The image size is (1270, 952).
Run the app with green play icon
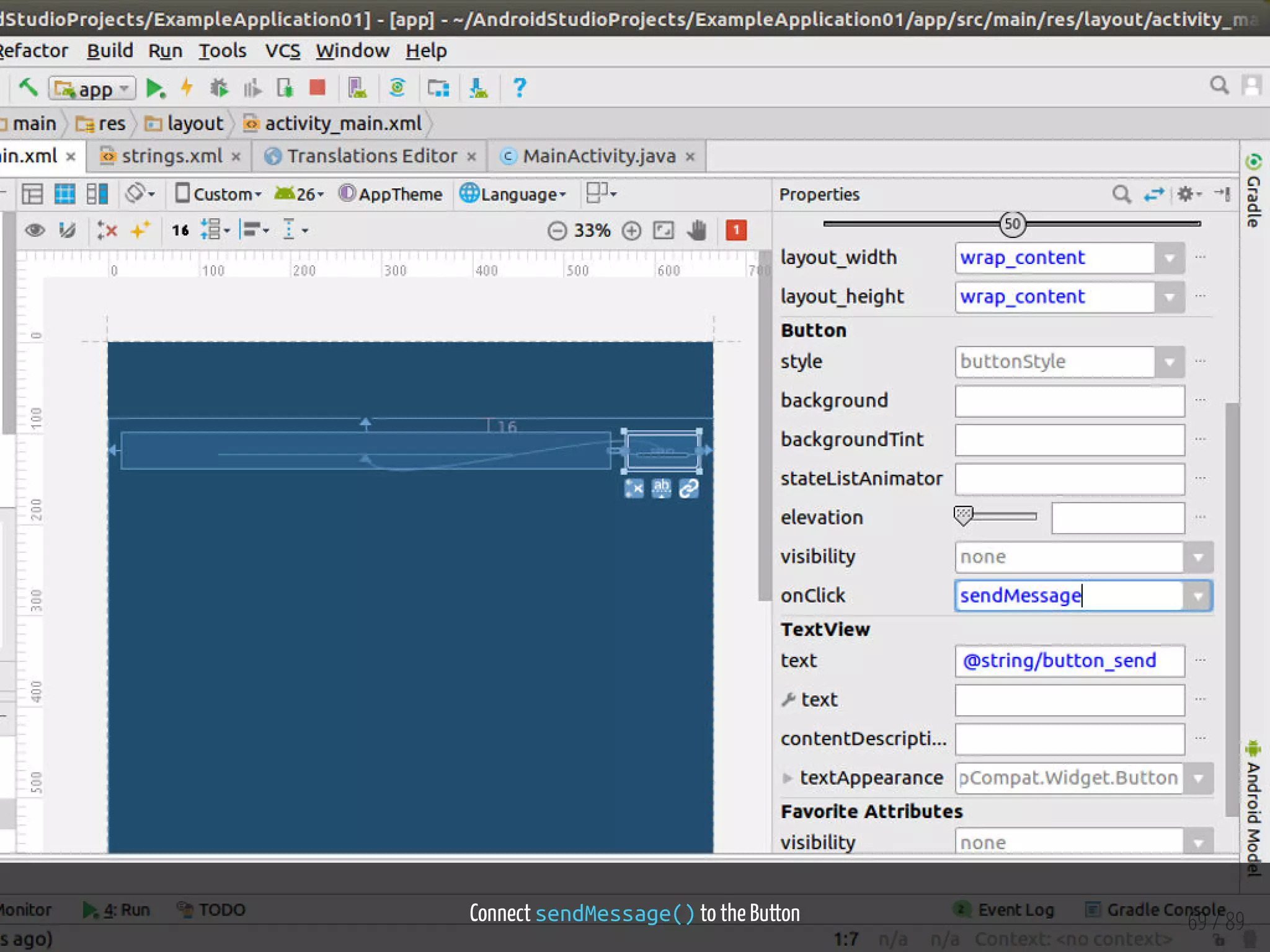click(x=155, y=88)
